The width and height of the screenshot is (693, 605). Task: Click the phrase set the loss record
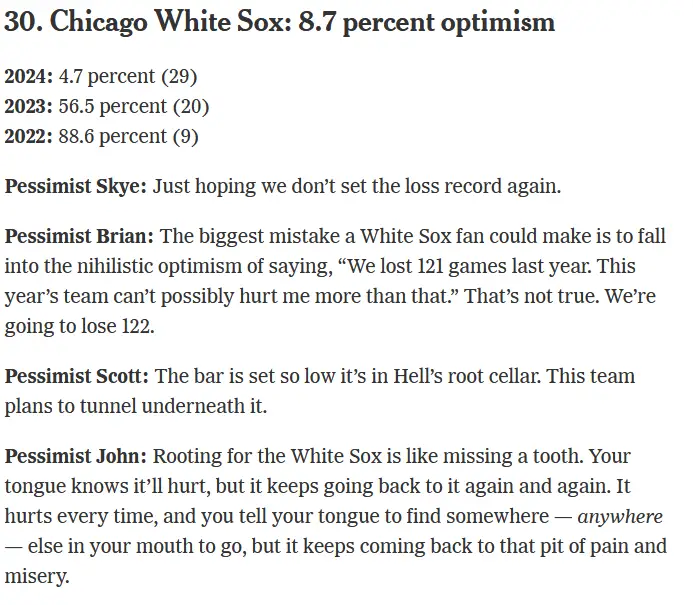click(x=351, y=186)
